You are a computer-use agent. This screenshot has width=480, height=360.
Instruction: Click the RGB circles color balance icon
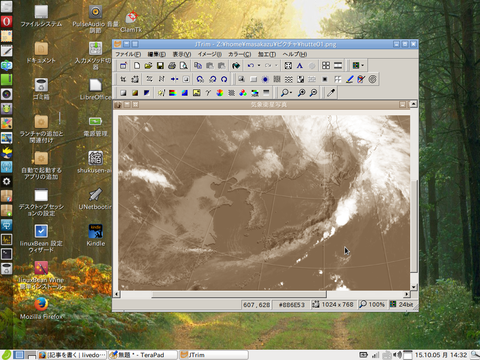coord(243,93)
